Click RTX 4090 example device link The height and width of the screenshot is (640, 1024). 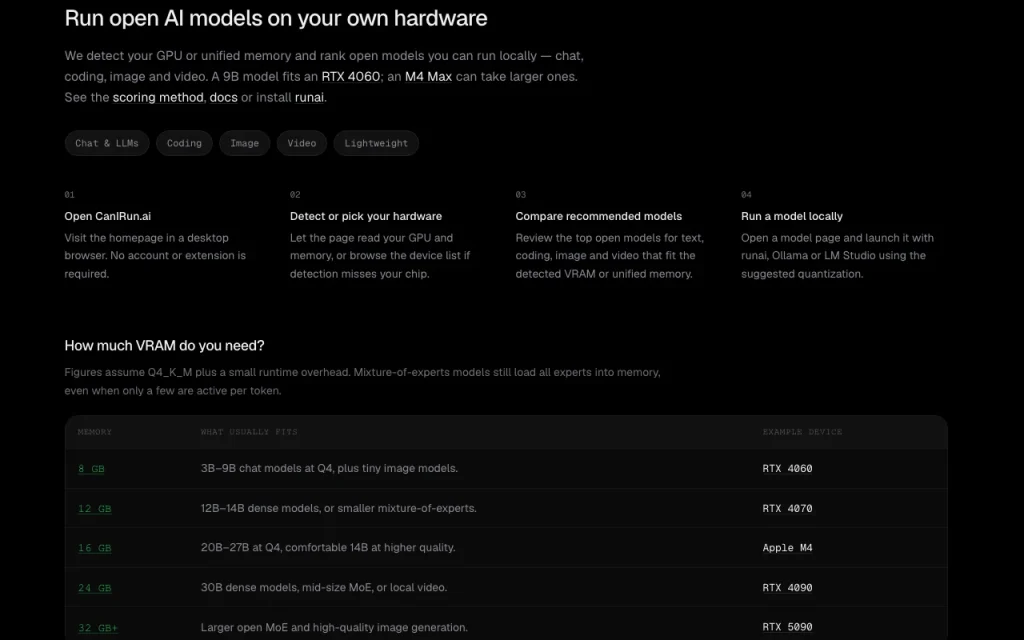pyautogui.click(x=788, y=588)
